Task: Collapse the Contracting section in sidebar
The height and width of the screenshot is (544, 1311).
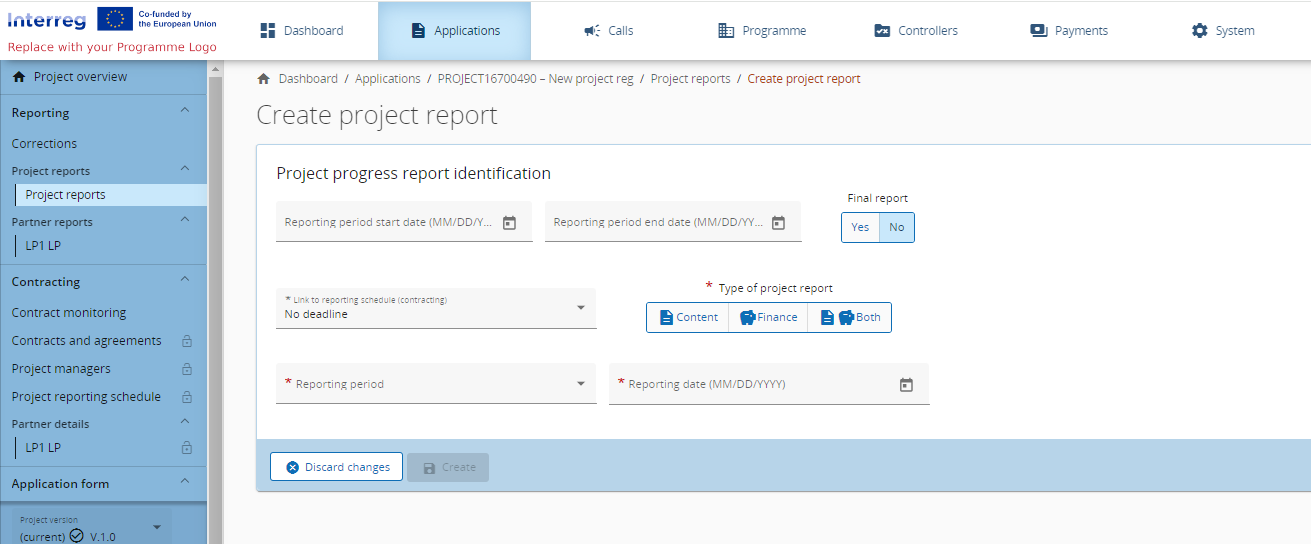Action: (x=184, y=281)
